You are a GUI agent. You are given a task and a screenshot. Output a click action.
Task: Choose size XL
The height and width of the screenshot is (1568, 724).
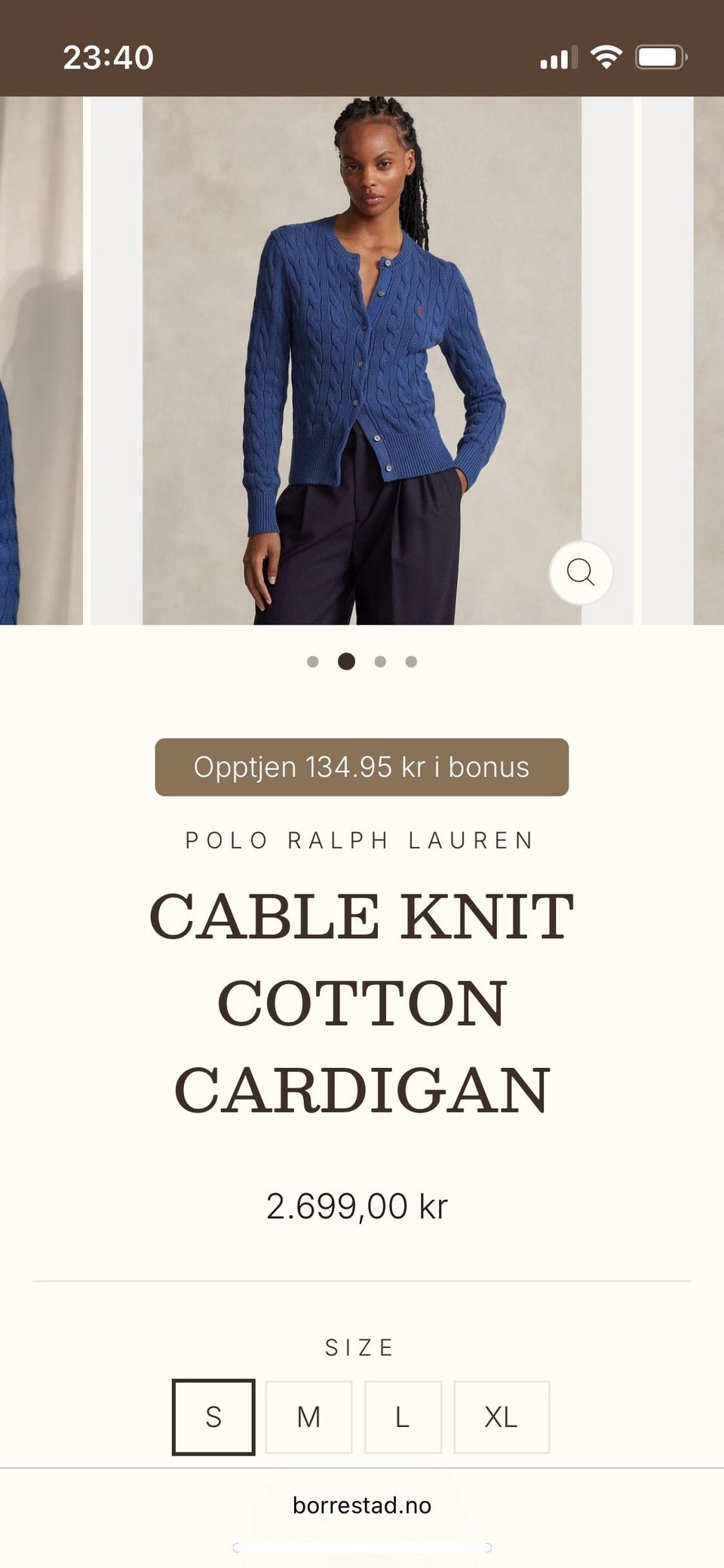(502, 1416)
